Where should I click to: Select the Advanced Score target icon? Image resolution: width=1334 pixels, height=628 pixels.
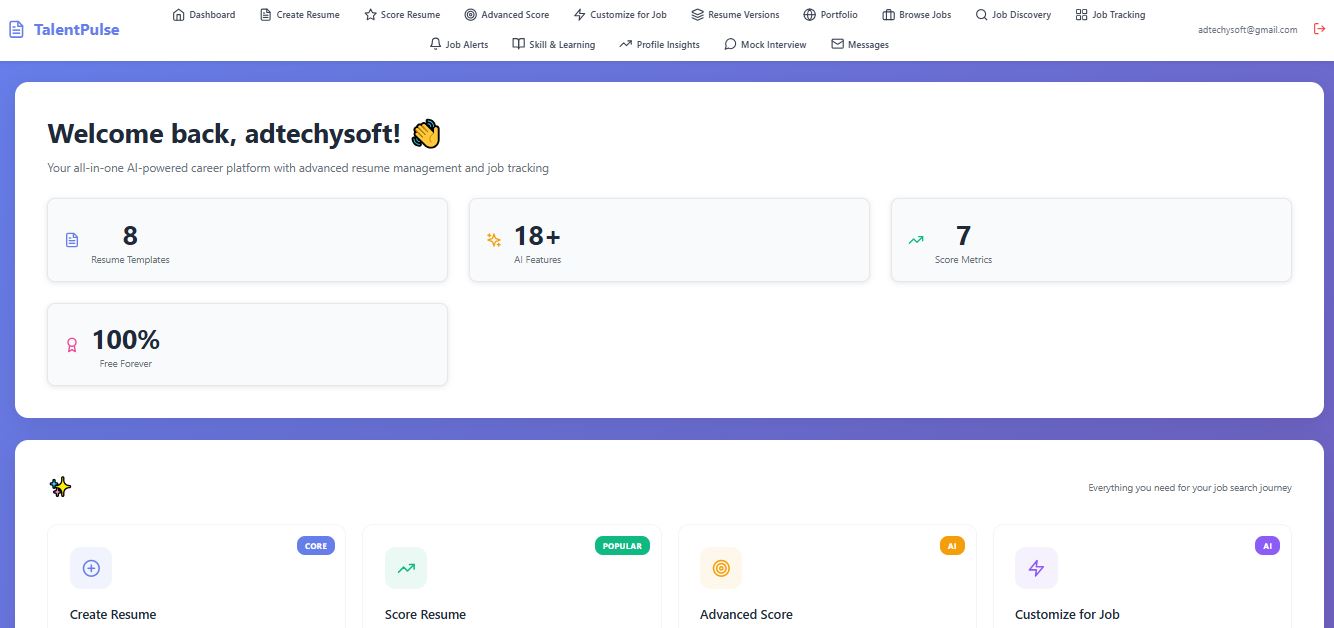[x=469, y=14]
